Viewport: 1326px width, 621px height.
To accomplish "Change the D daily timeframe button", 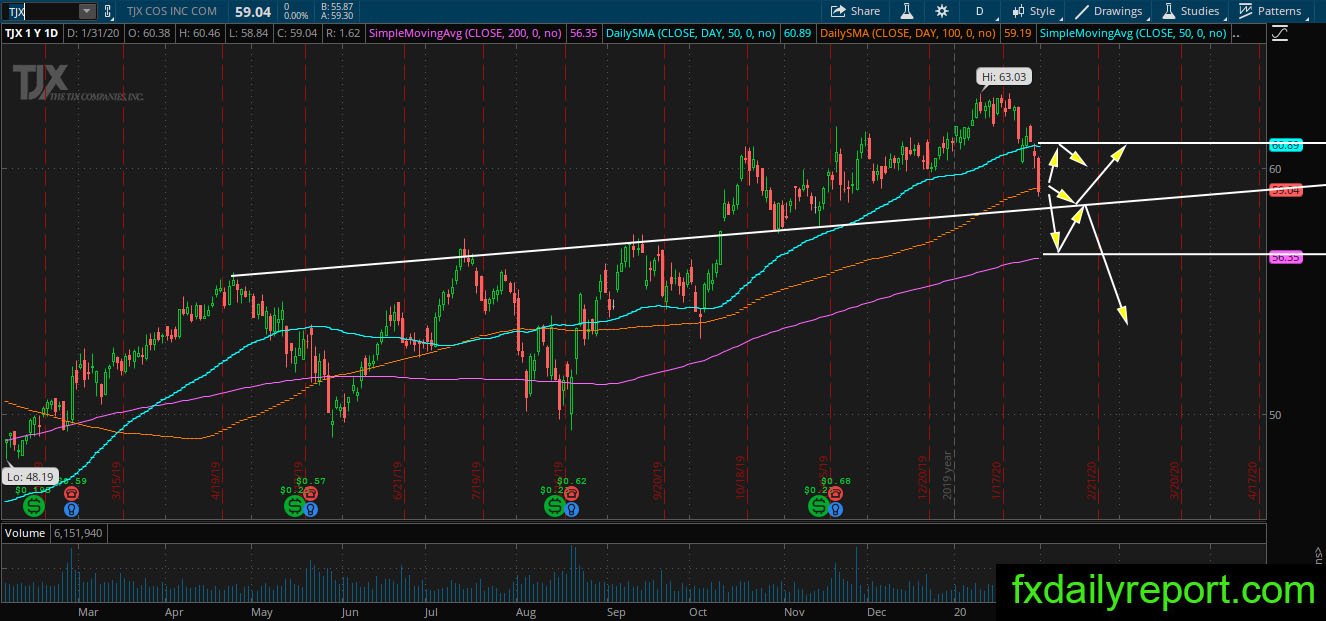I will click(x=979, y=11).
